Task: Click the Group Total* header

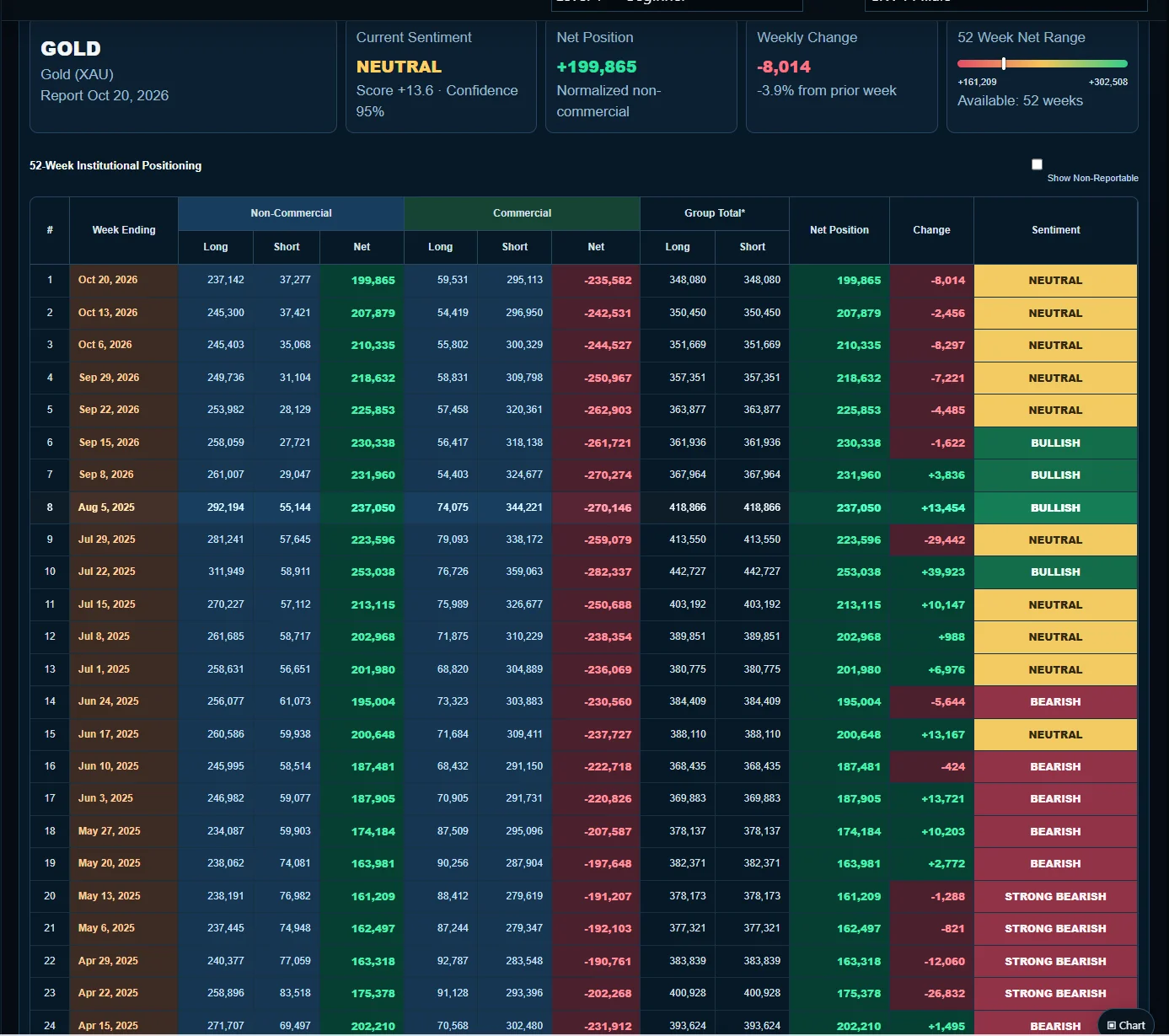Action: click(715, 213)
